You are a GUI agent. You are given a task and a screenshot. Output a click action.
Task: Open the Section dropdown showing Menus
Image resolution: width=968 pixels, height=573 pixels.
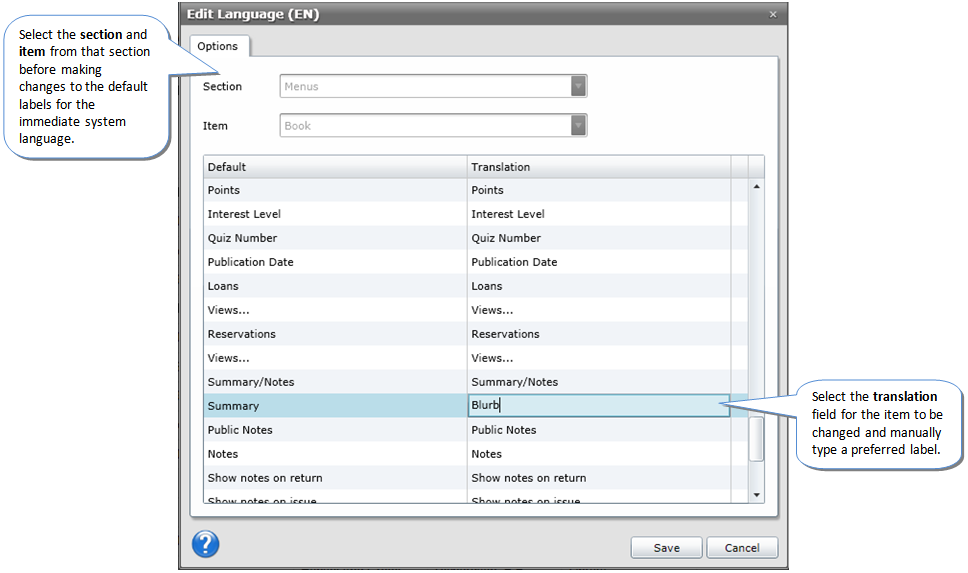coord(433,87)
